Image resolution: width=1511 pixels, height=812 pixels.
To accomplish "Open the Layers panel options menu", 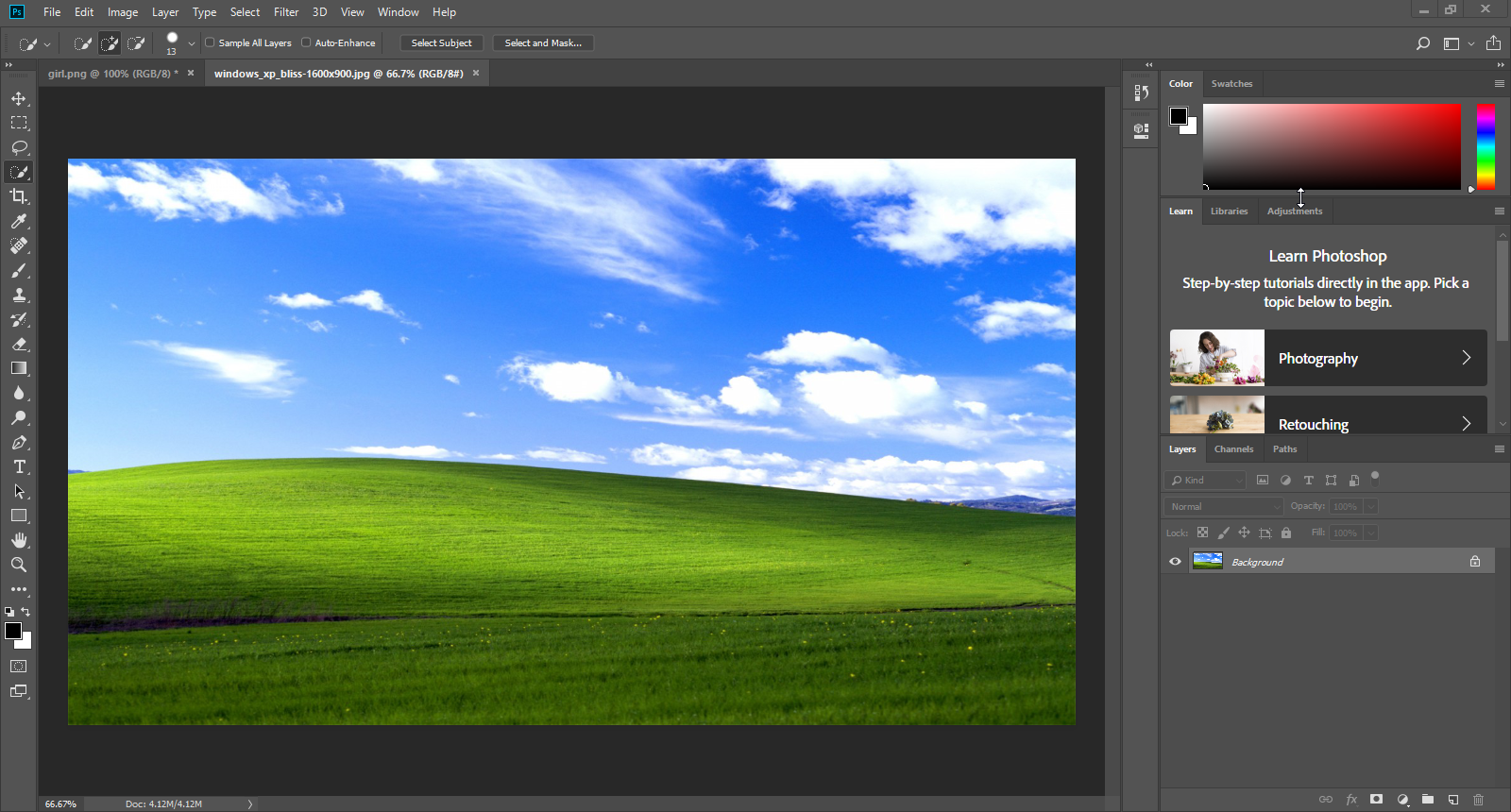I will pos(1500,449).
